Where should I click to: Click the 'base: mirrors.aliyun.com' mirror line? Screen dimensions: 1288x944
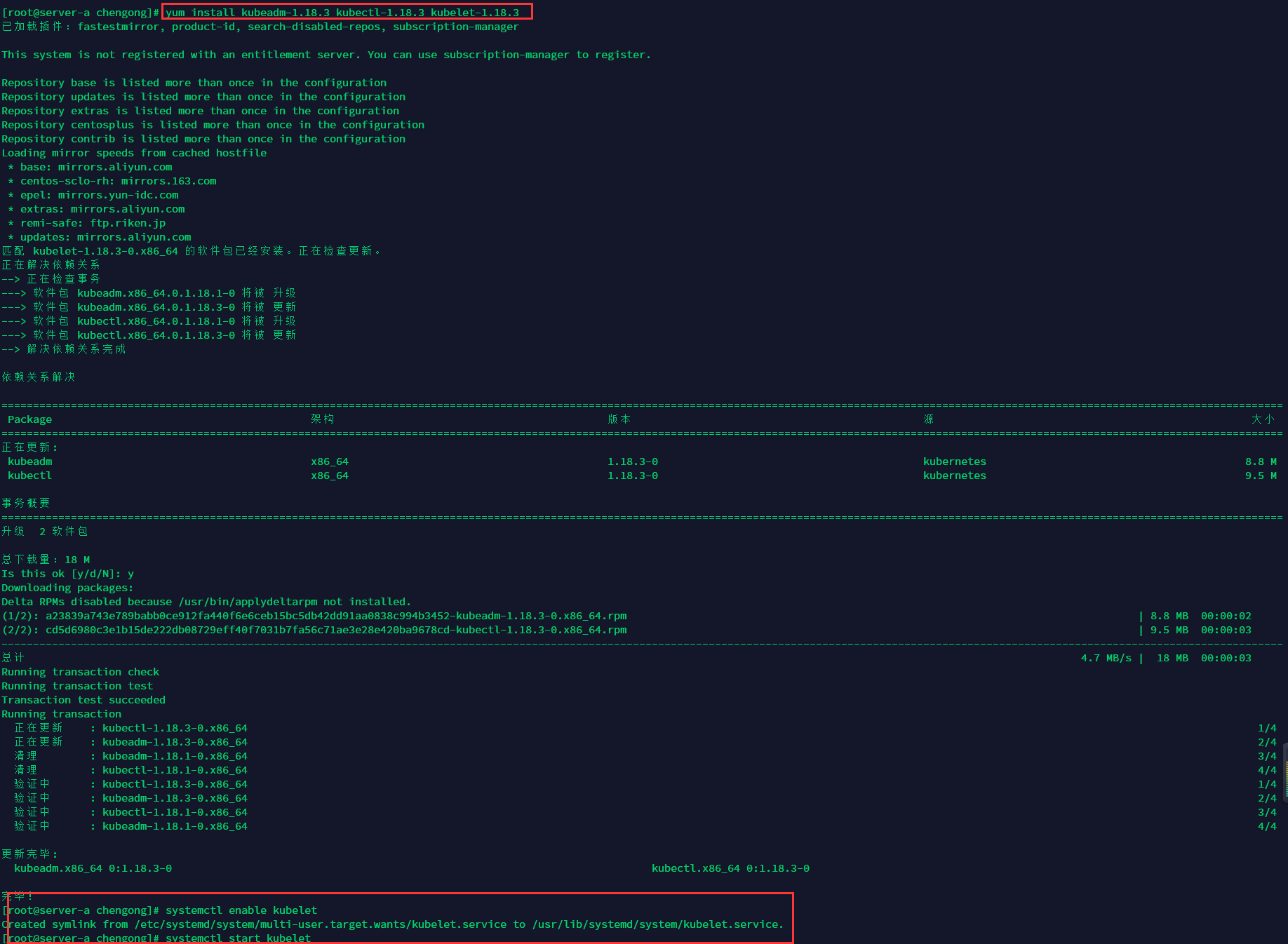click(x=95, y=167)
